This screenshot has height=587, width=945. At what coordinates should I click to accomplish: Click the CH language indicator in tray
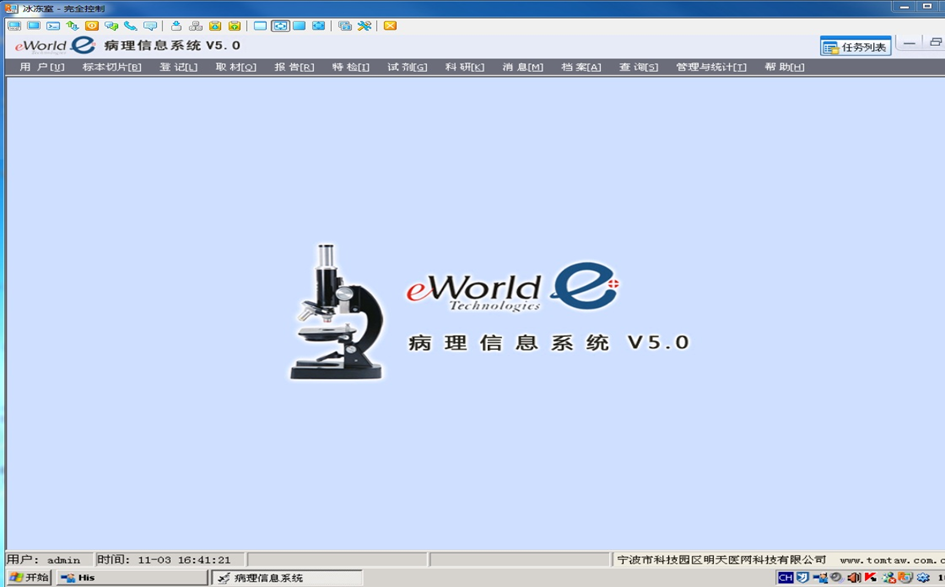(x=785, y=577)
